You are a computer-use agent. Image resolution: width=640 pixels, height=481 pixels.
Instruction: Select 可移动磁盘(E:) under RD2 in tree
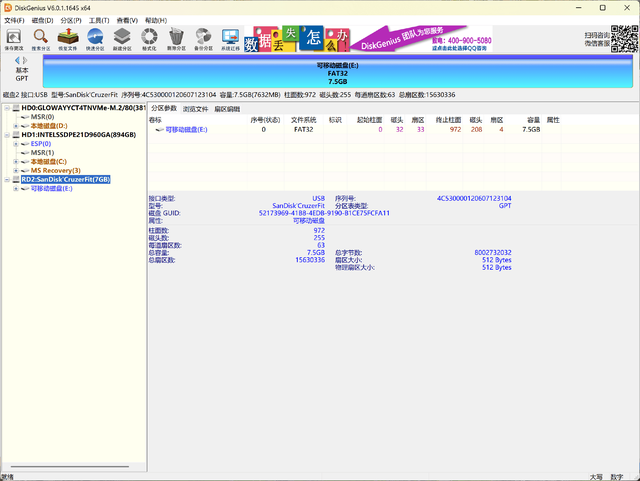51,189
